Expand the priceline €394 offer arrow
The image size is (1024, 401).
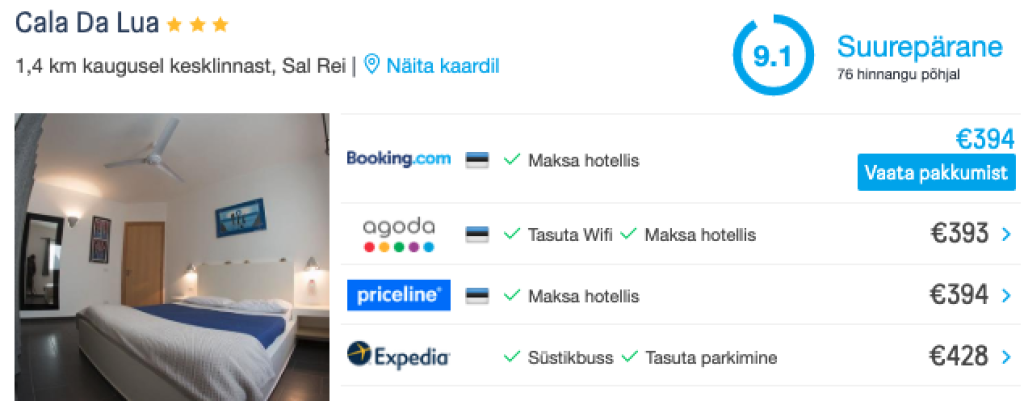(1006, 296)
